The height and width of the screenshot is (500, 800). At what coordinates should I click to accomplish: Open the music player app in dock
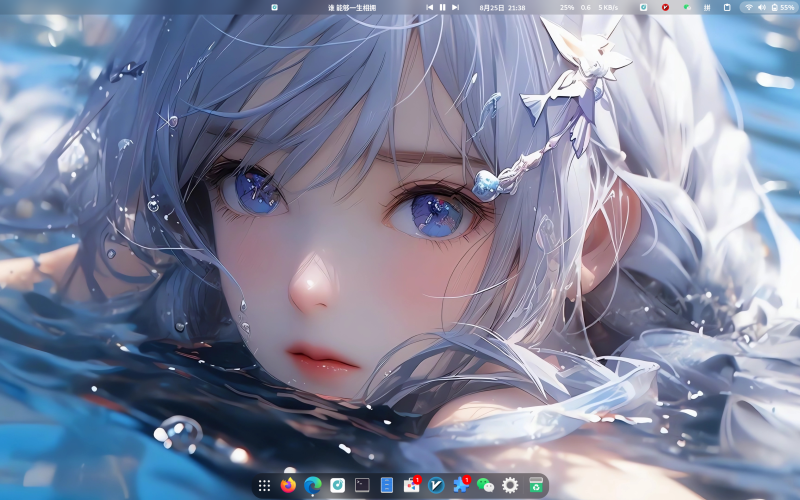(338, 485)
